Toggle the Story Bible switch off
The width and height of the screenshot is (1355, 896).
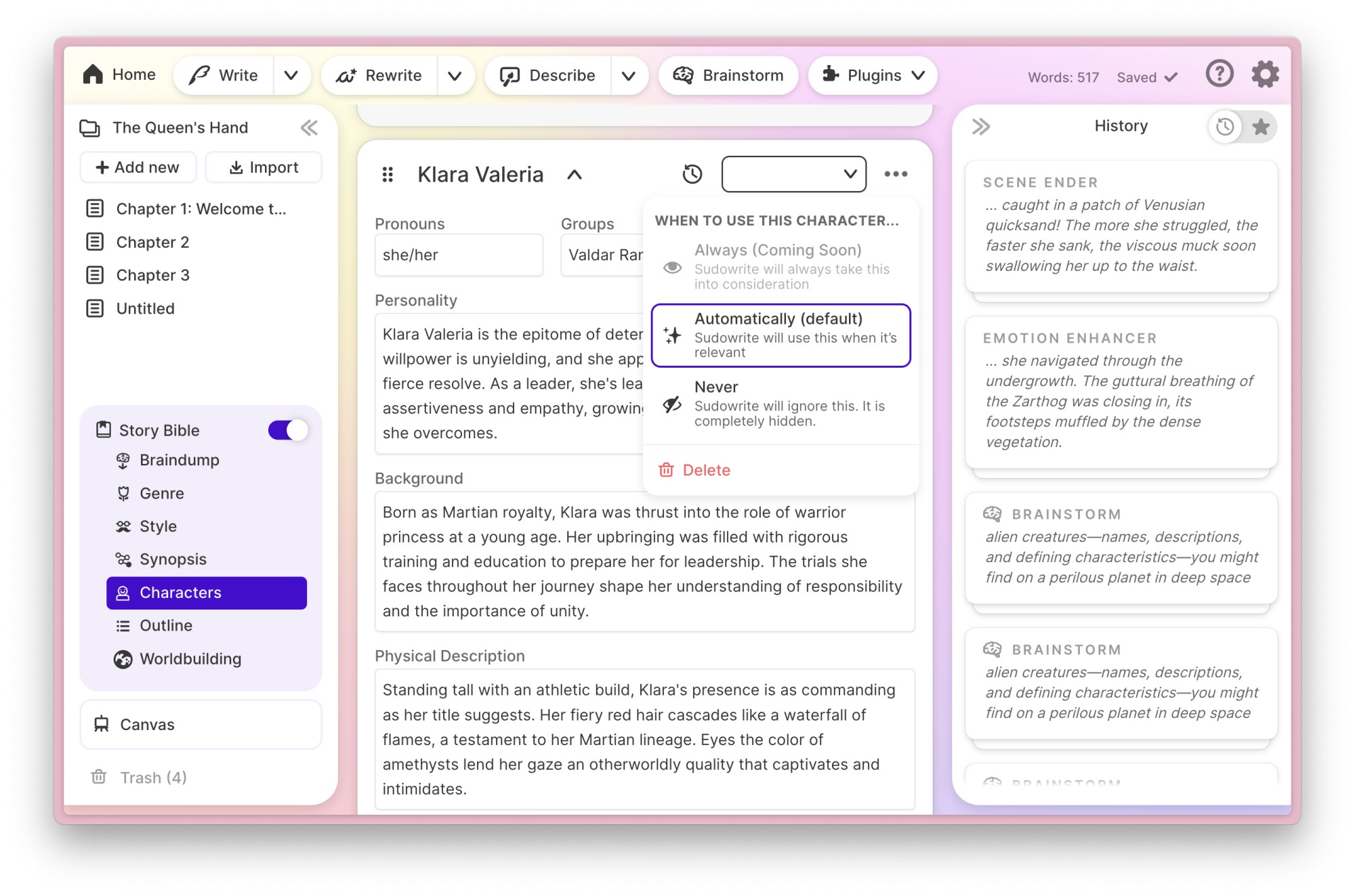[x=288, y=430]
